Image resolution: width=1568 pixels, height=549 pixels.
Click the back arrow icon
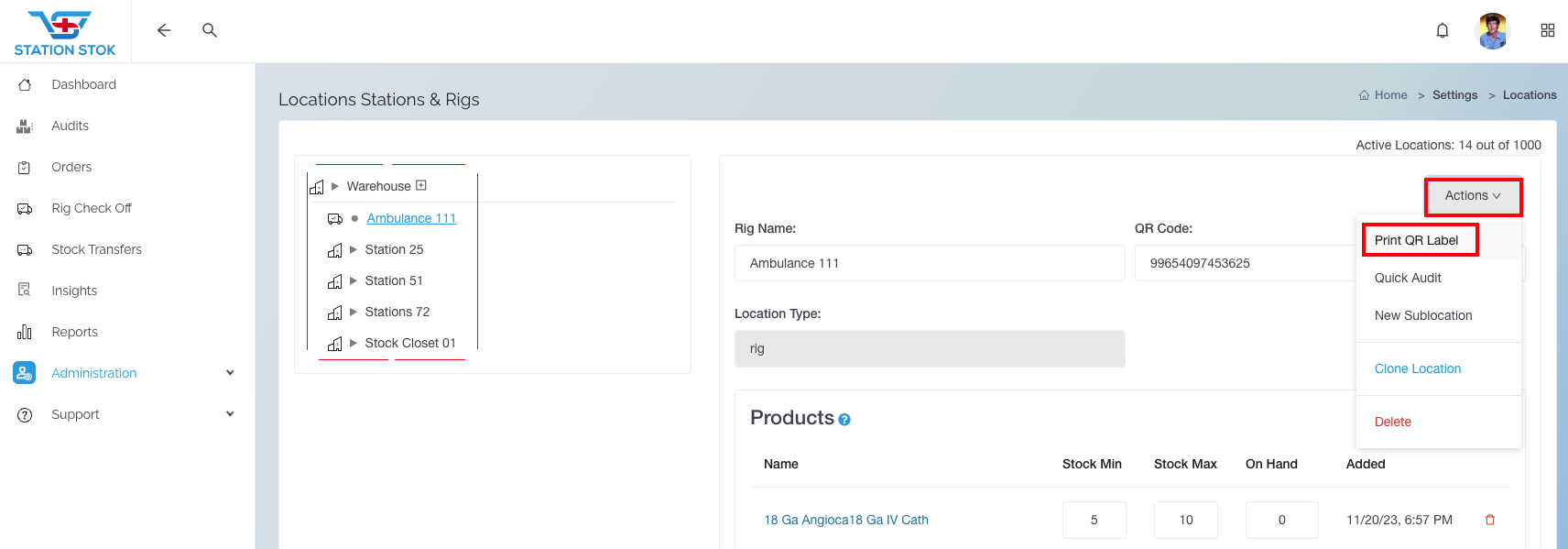(164, 30)
